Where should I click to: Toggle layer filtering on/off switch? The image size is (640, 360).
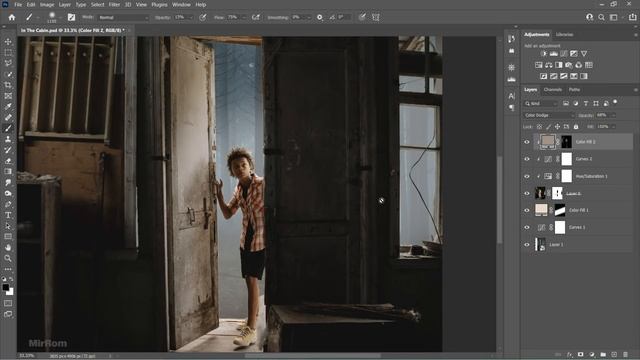pyautogui.click(x=615, y=102)
